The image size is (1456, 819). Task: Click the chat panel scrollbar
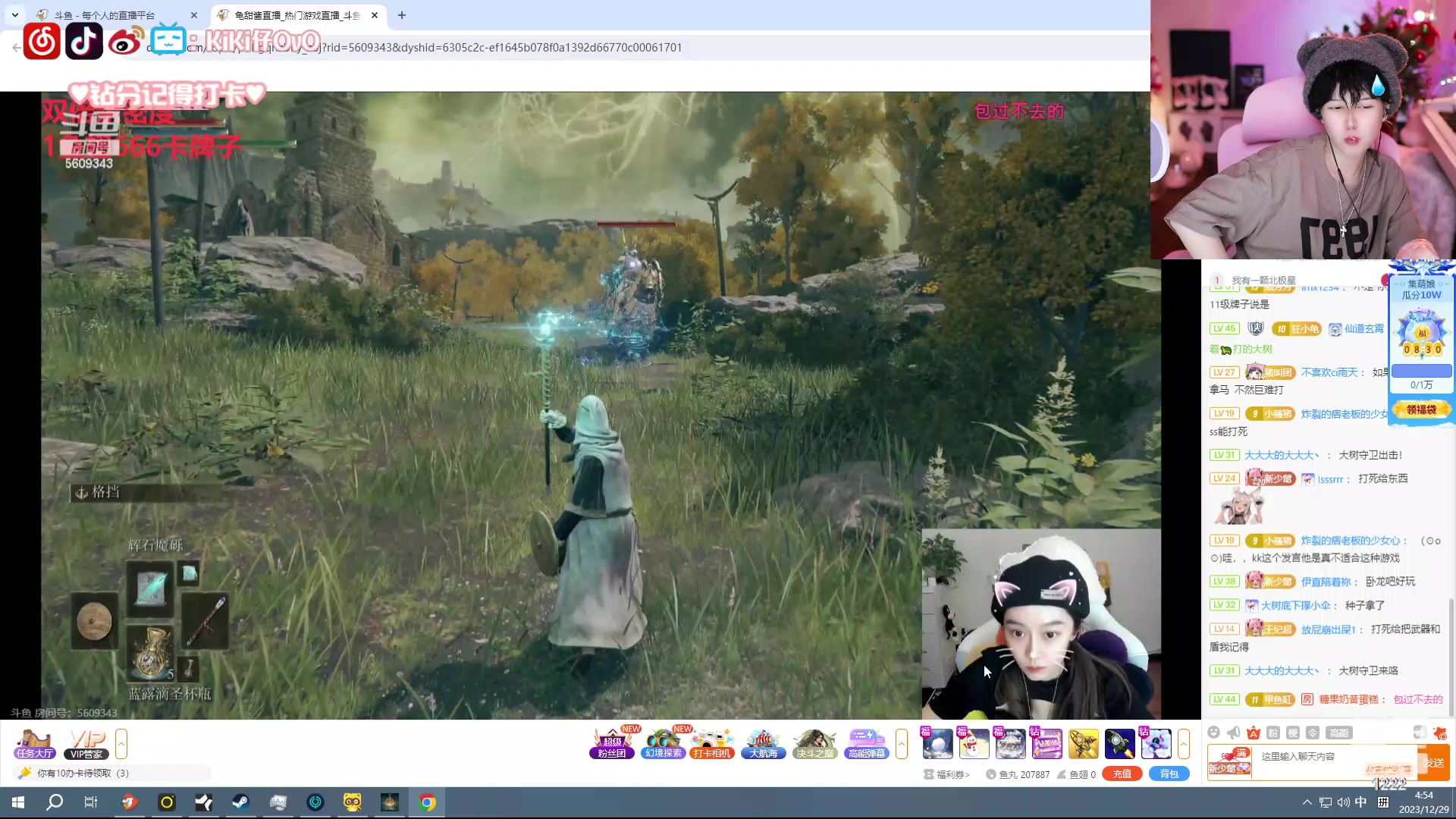pos(1451,656)
